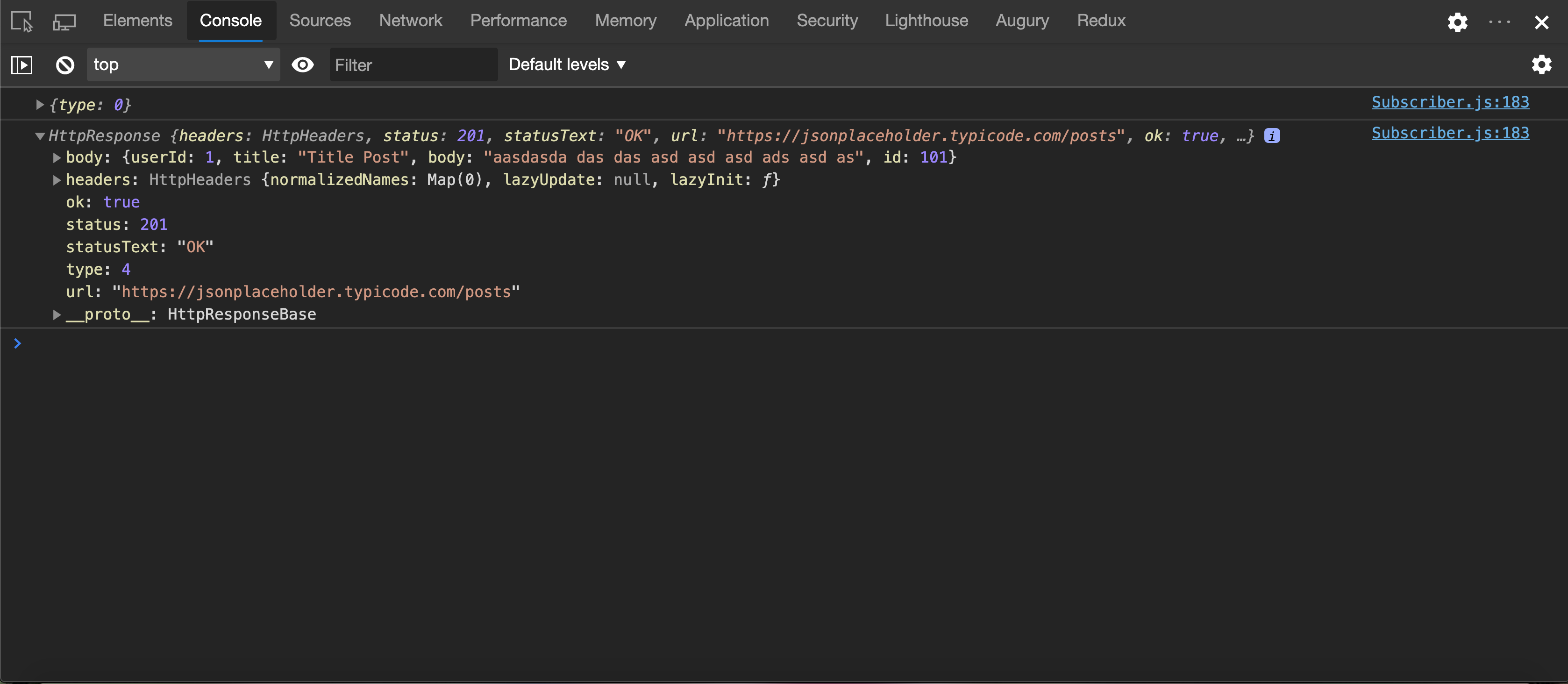
Task: Switch to the Augury tab
Action: click(1022, 20)
